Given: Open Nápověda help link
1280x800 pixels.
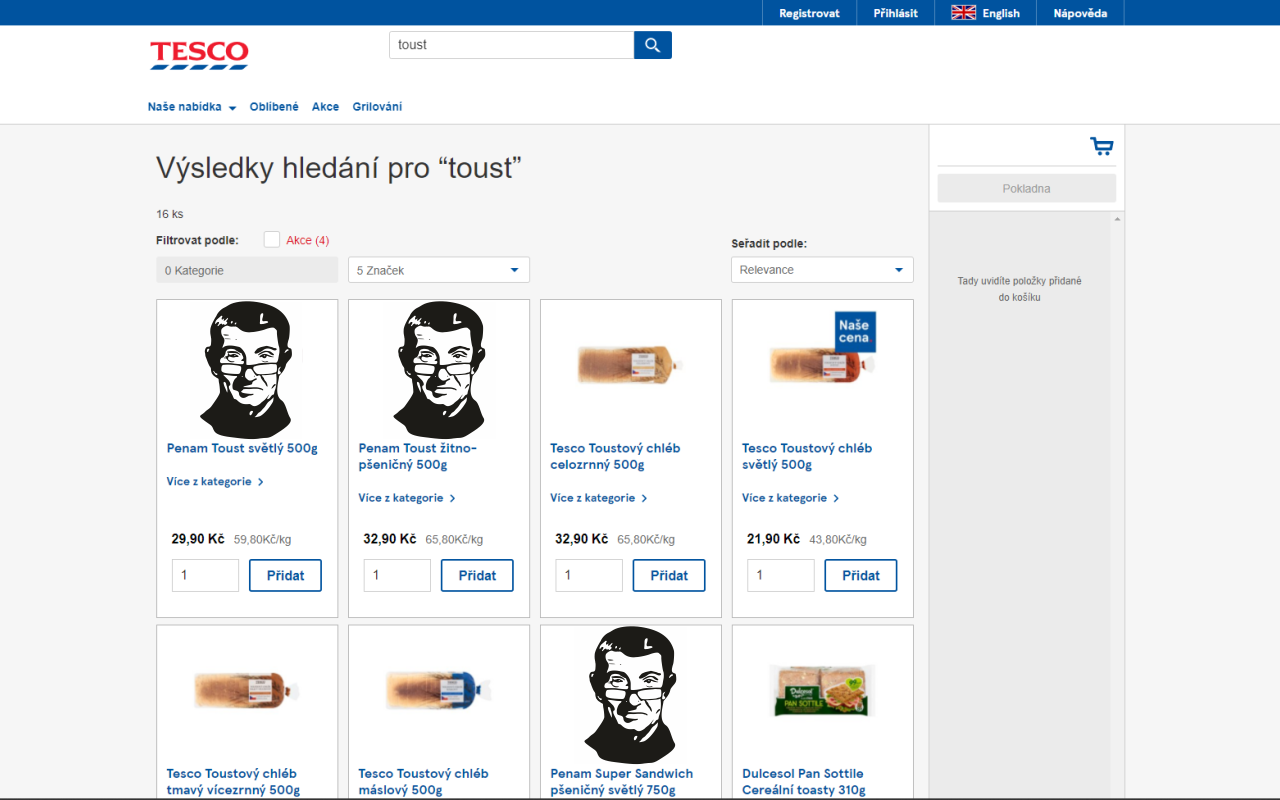Looking at the screenshot, I should pyautogui.click(x=1080, y=13).
